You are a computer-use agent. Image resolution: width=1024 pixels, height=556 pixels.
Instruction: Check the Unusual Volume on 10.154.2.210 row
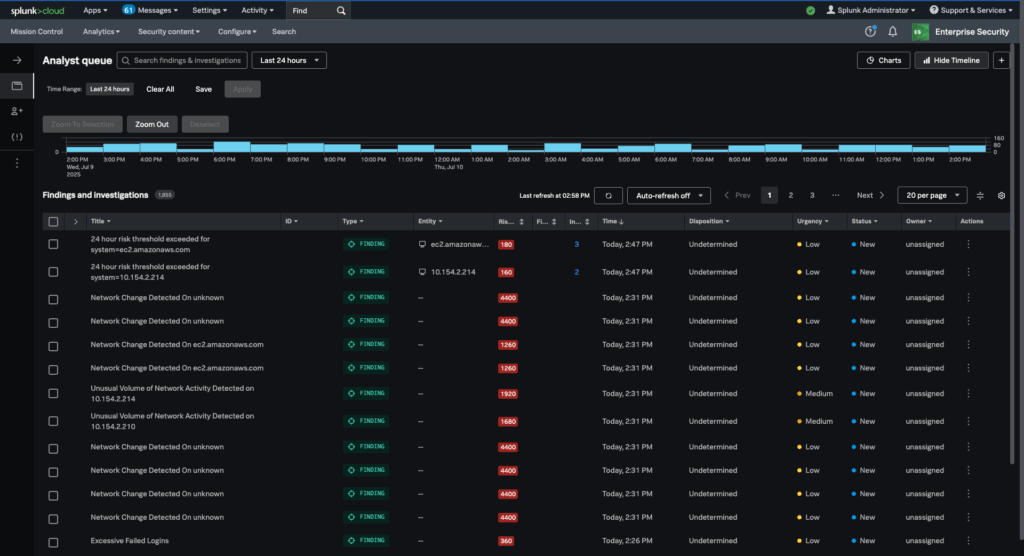click(54, 421)
